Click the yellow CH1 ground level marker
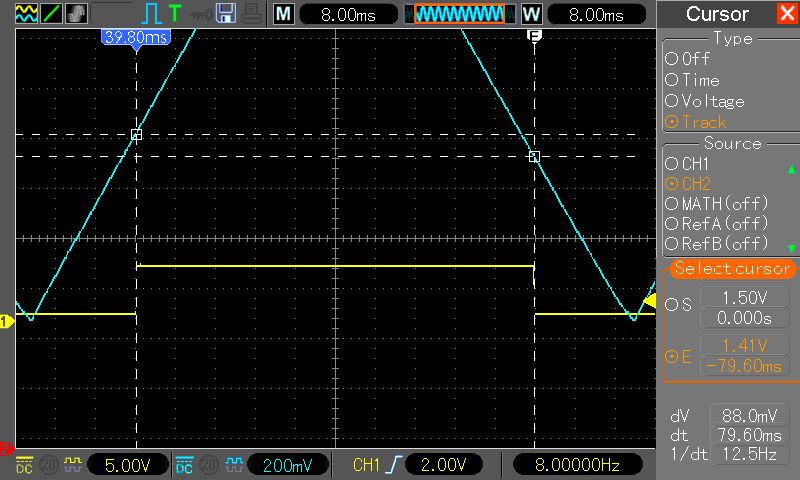The width and height of the screenshot is (800, 480). [7, 321]
